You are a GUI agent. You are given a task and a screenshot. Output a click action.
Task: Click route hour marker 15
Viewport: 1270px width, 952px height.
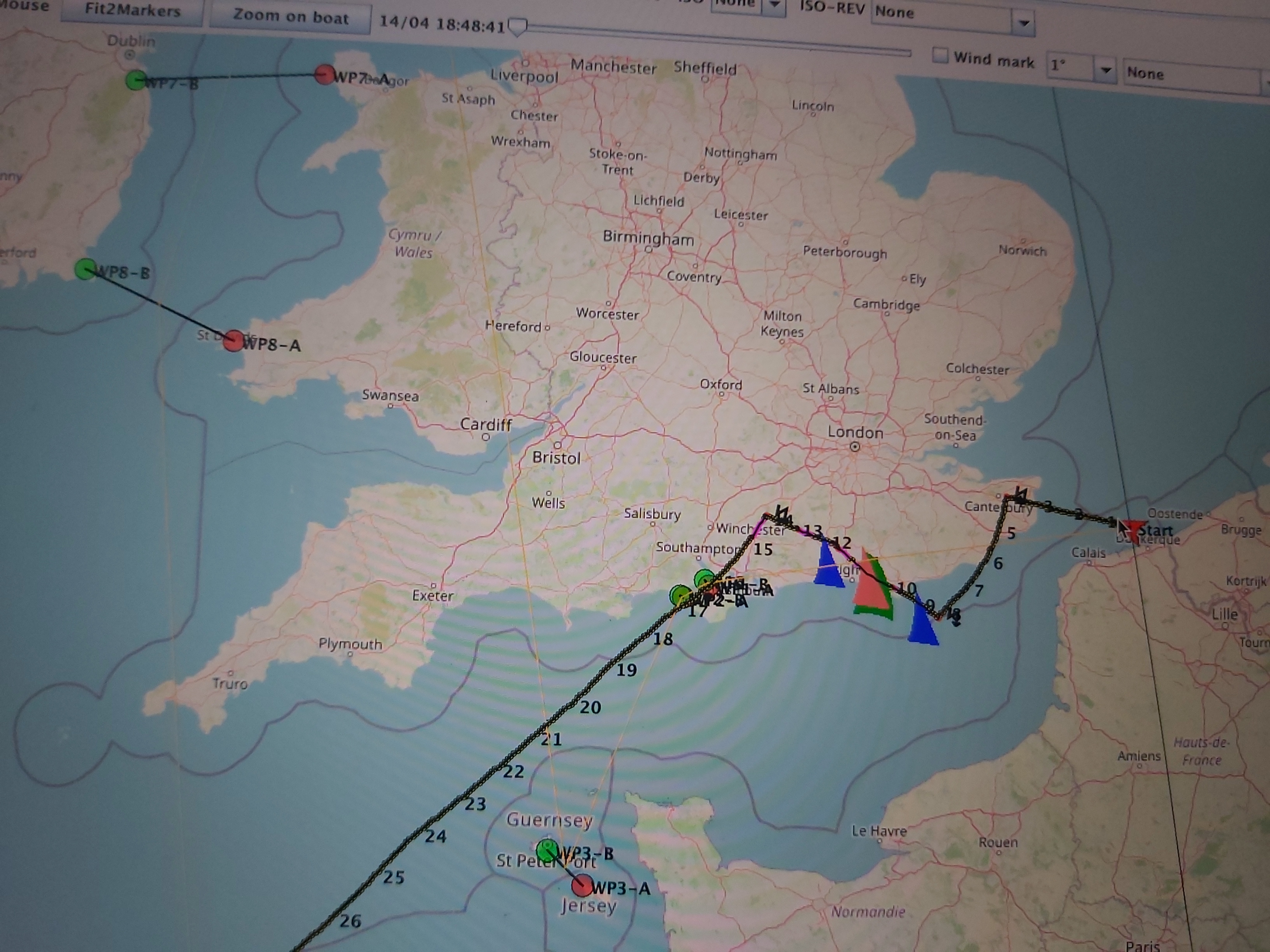click(763, 550)
